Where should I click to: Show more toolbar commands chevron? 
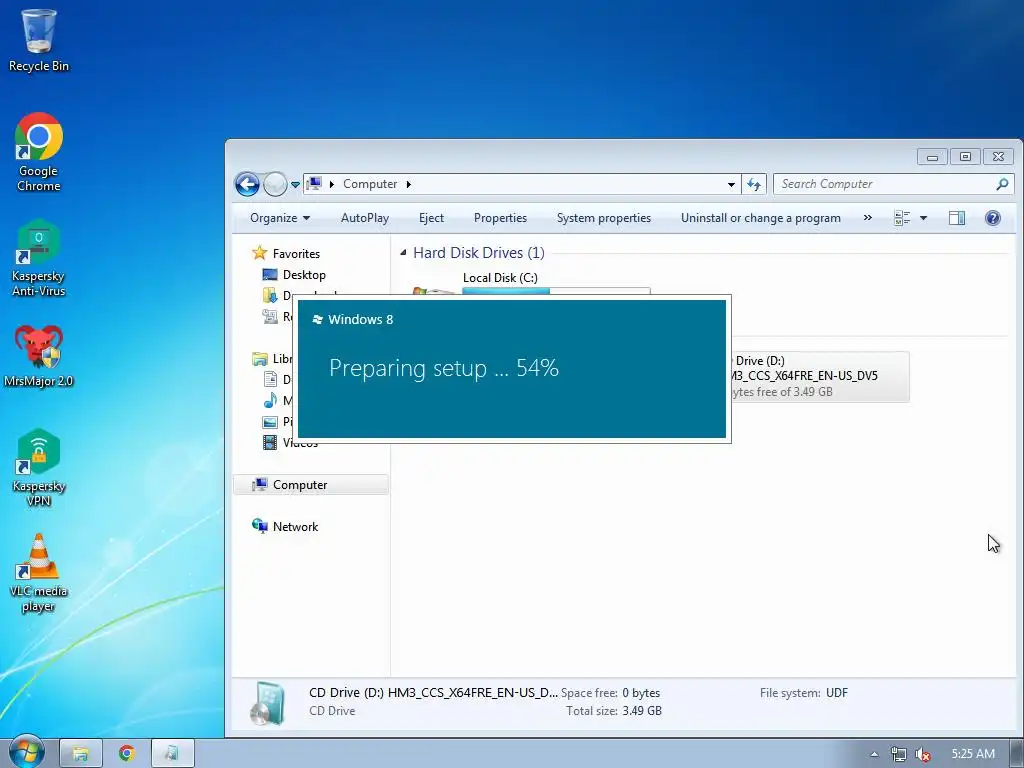pyautogui.click(x=867, y=218)
